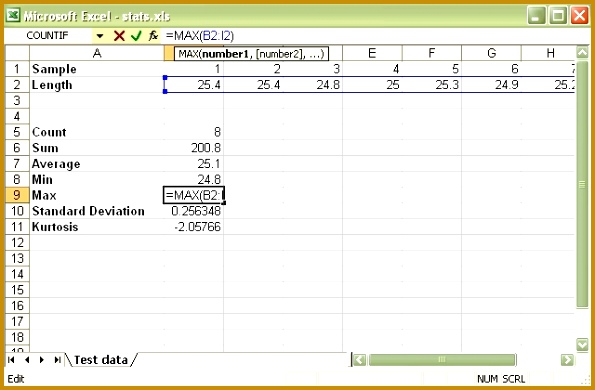Click the Standard Deviation label cell

click(x=97, y=211)
